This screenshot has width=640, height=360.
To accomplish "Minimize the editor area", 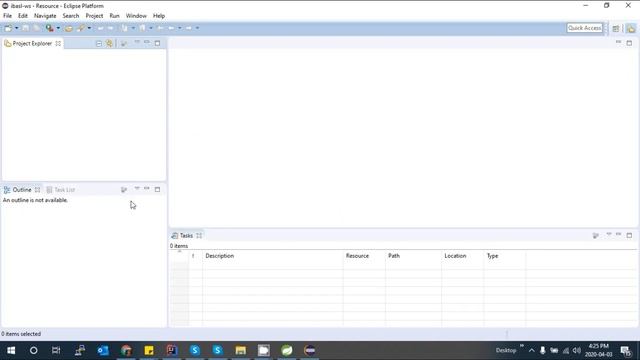I will click(x=618, y=42).
